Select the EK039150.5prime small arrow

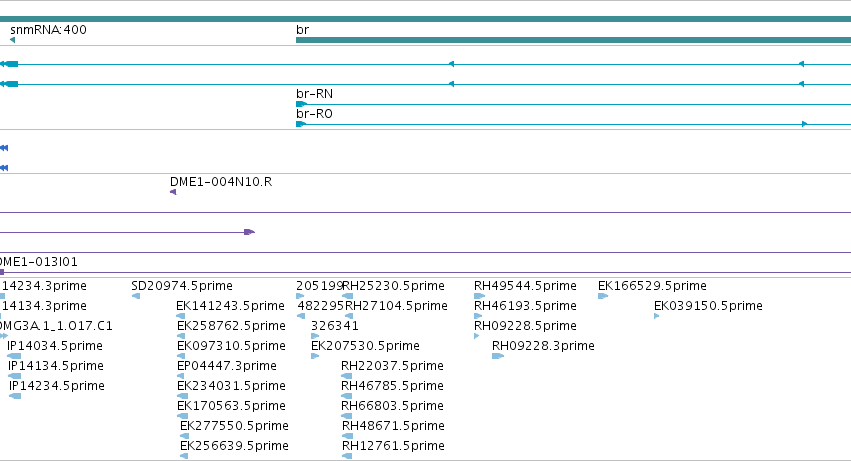[657, 316]
